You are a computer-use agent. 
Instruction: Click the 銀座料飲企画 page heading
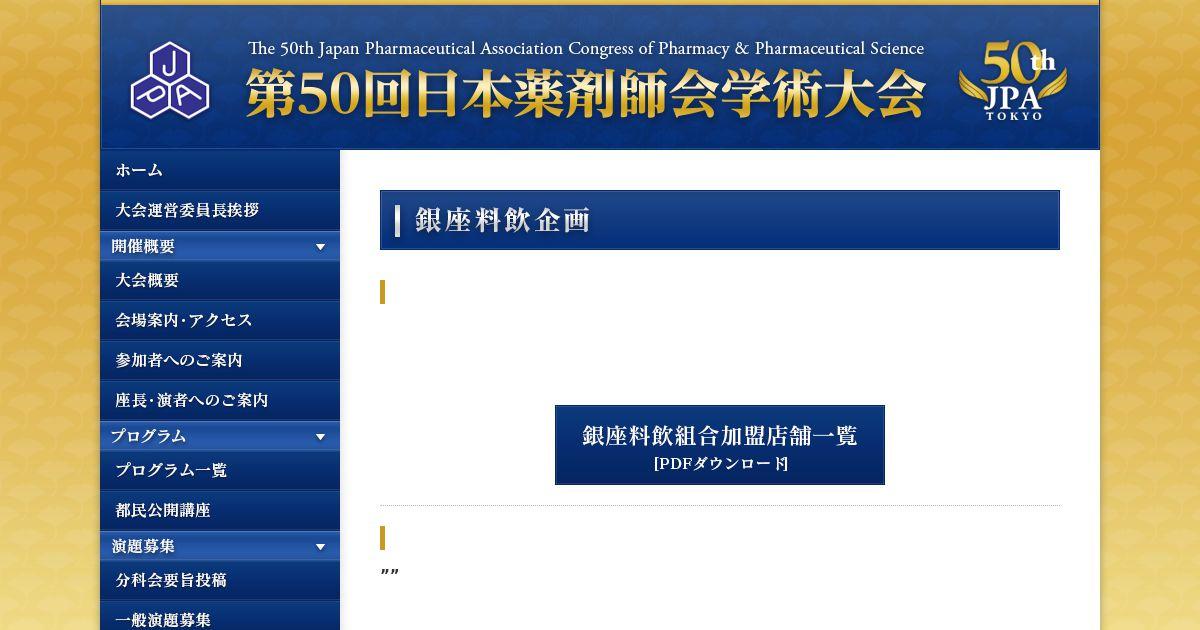coord(503,220)
